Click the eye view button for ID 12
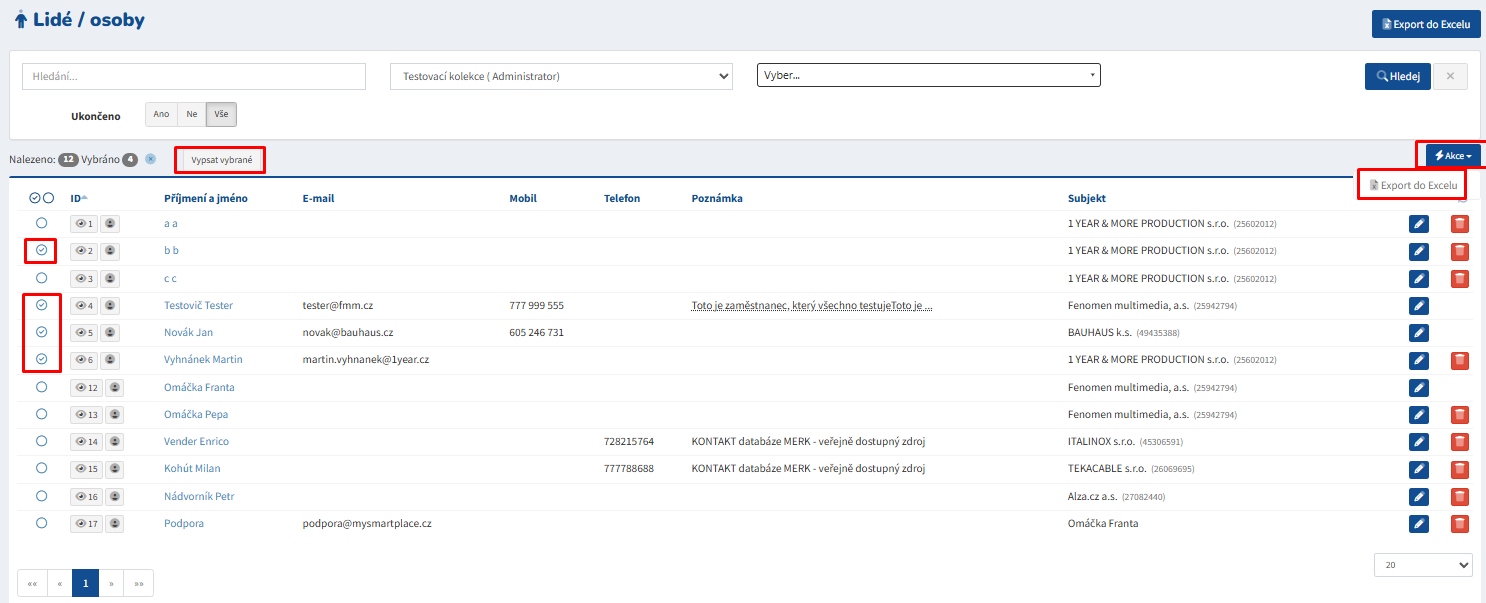 pos(86,387)
